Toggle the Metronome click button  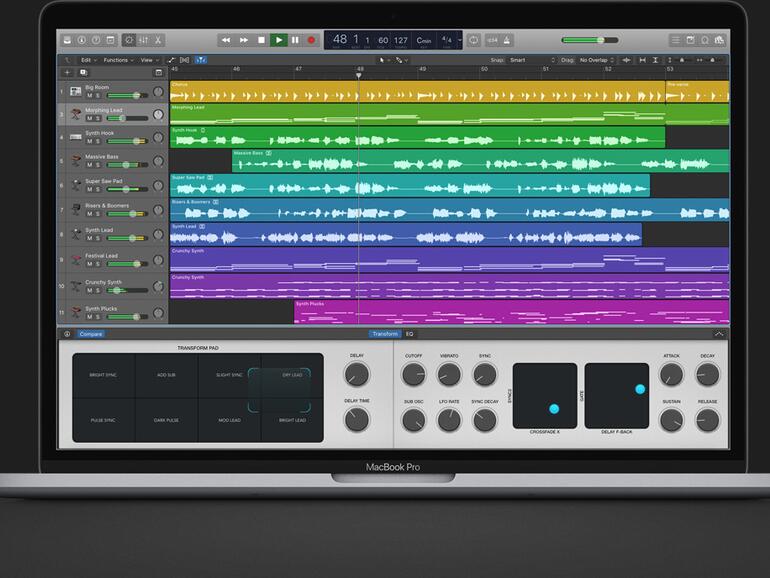[x=507, y=40]
